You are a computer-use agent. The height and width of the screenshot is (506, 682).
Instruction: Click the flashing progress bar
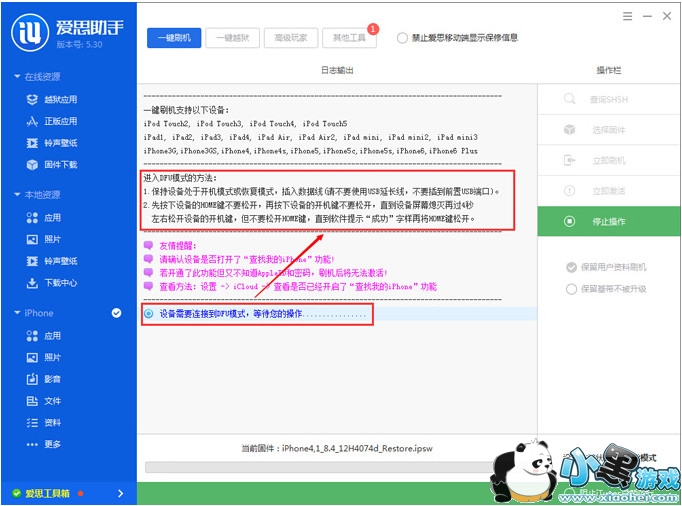320,467
